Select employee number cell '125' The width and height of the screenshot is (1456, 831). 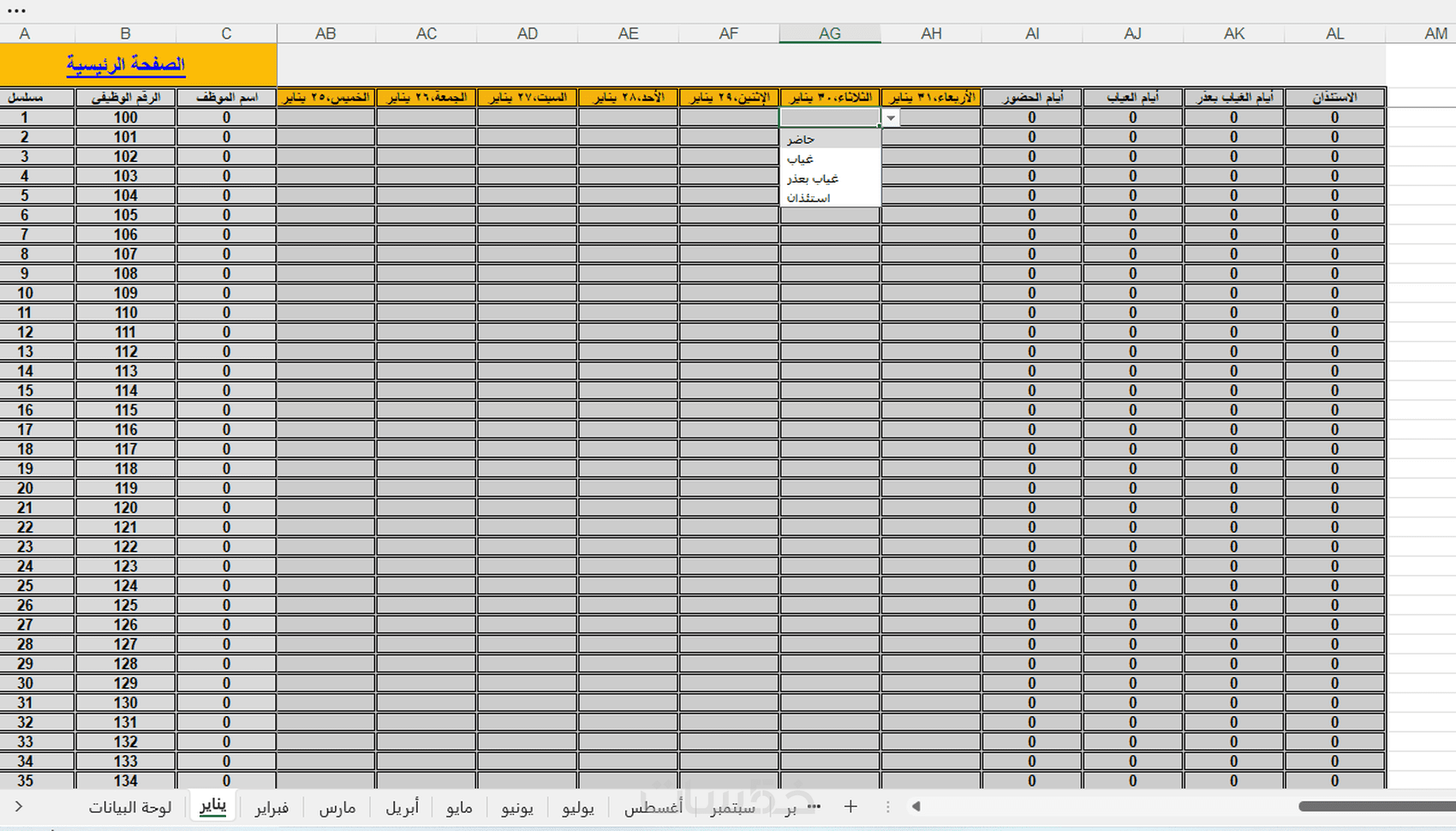tap(126, 606)
